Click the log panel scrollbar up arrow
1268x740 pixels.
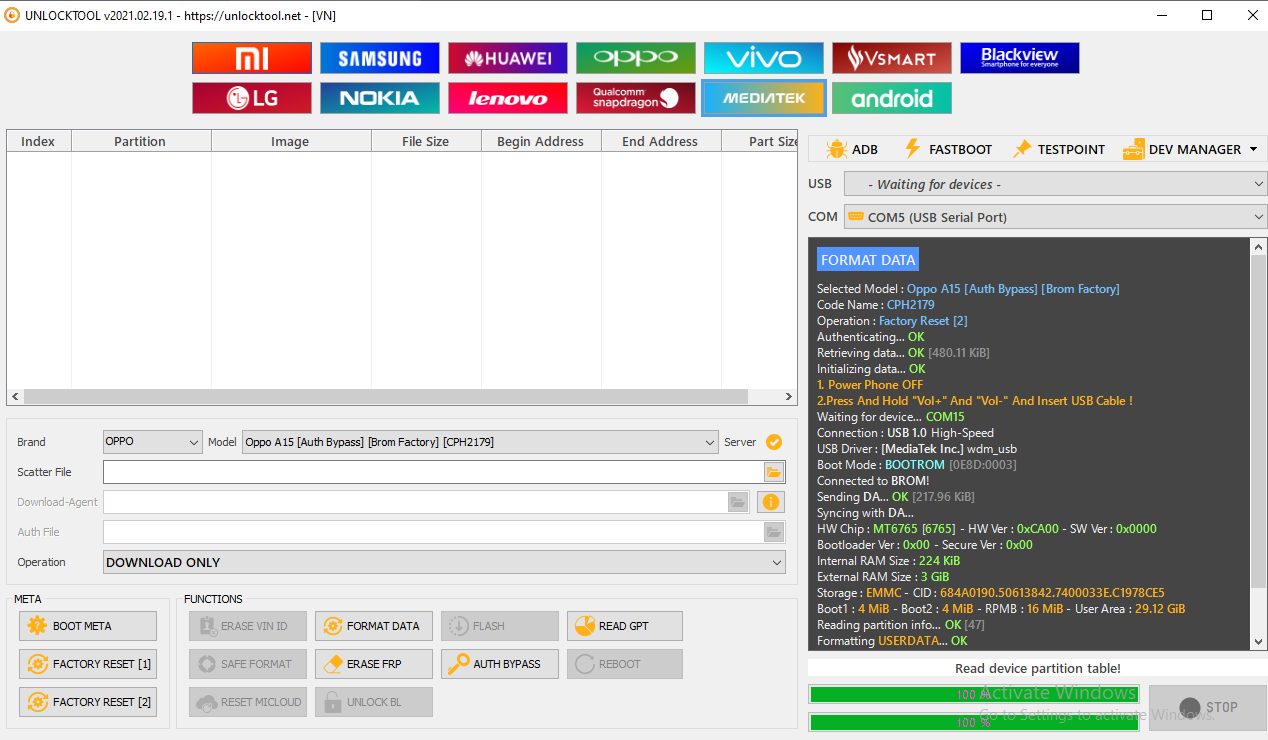point(1258,245)
